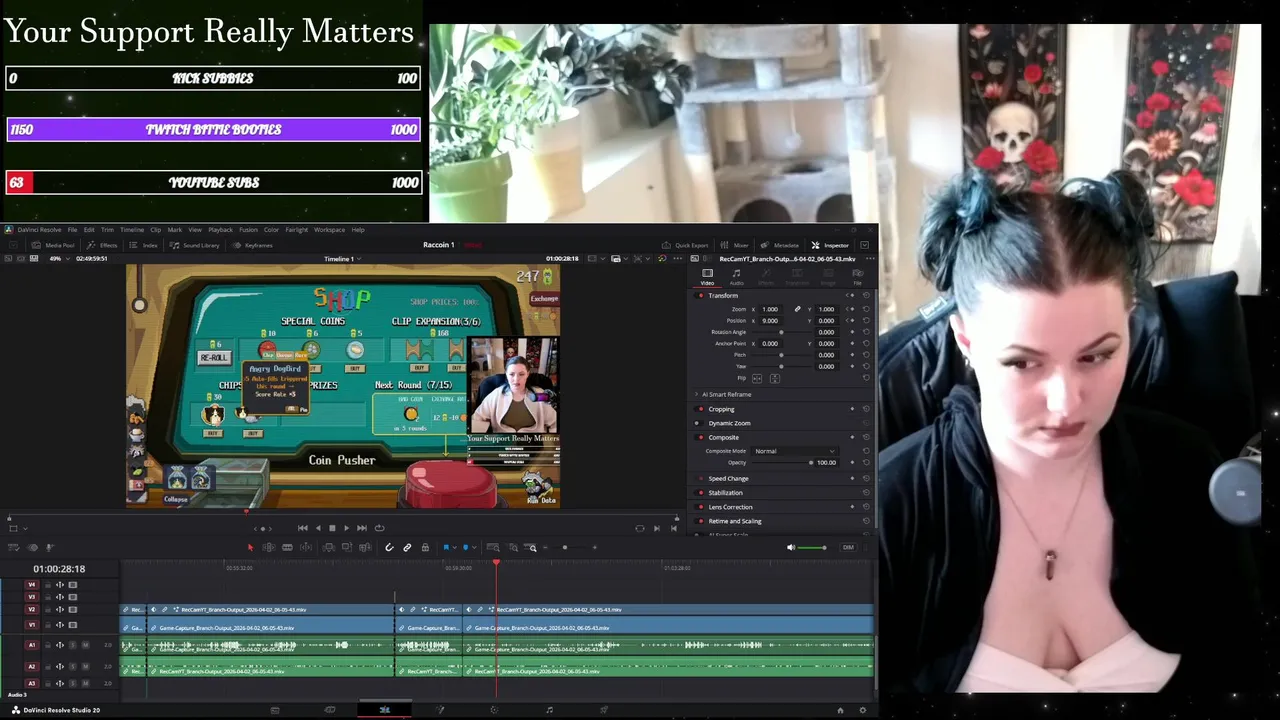Open the Fairlight page music-note tab
1280x720 pixels.
pyautogui.click(x=549, y=710)
